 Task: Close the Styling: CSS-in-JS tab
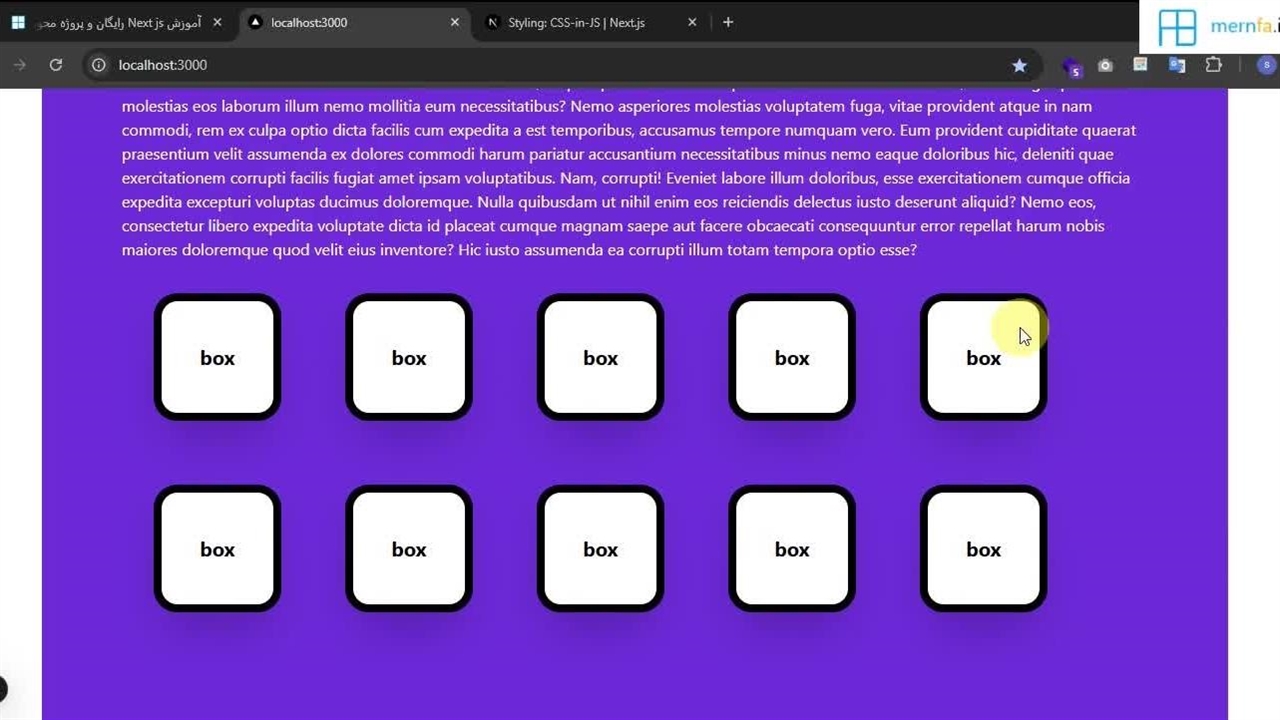coord(692,22)
